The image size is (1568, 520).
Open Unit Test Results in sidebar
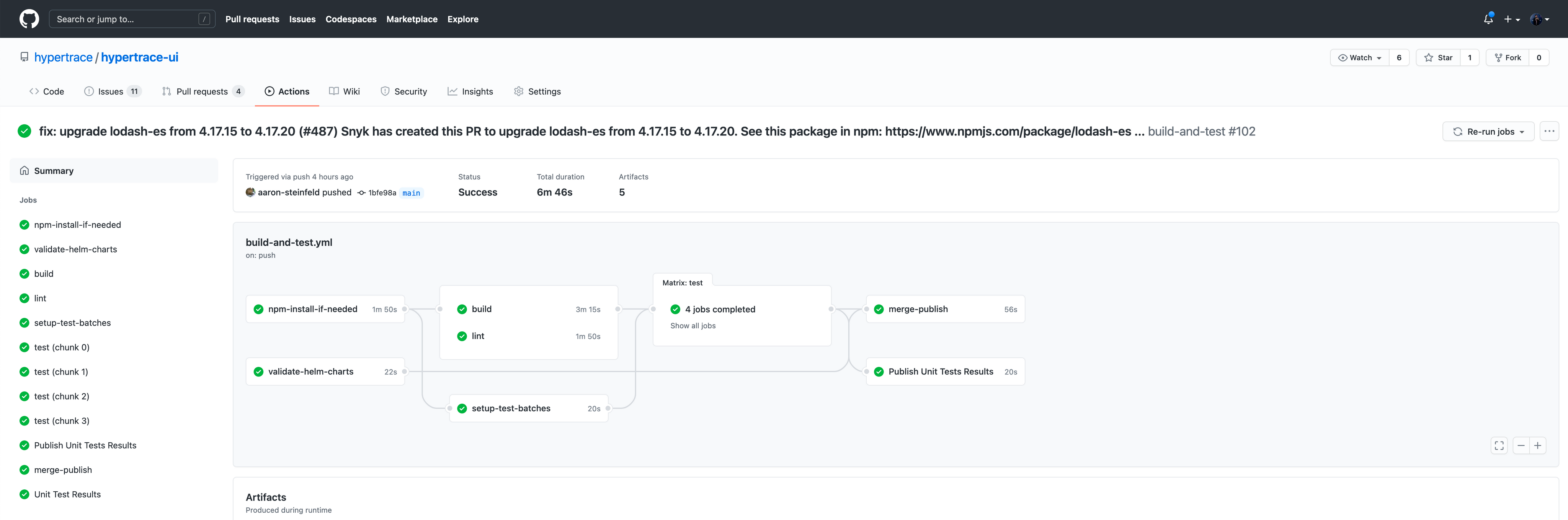67,494
